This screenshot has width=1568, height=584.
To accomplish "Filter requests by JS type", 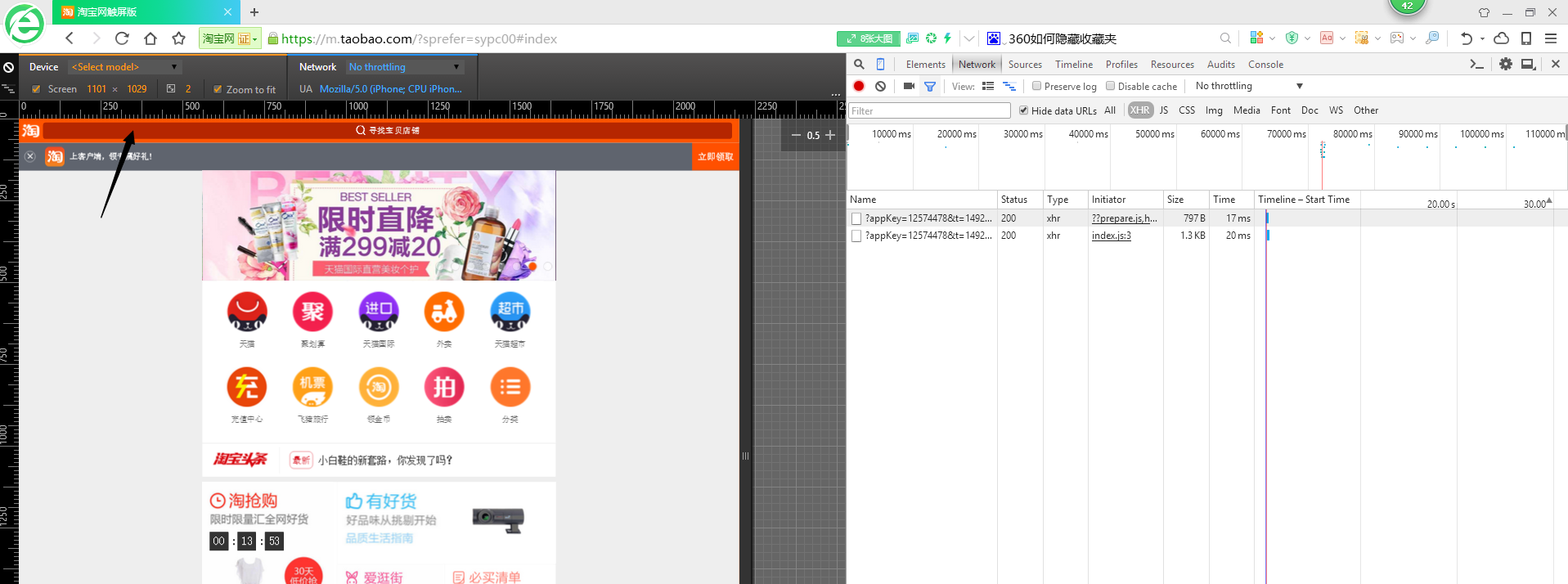I will coord(1164,110).
